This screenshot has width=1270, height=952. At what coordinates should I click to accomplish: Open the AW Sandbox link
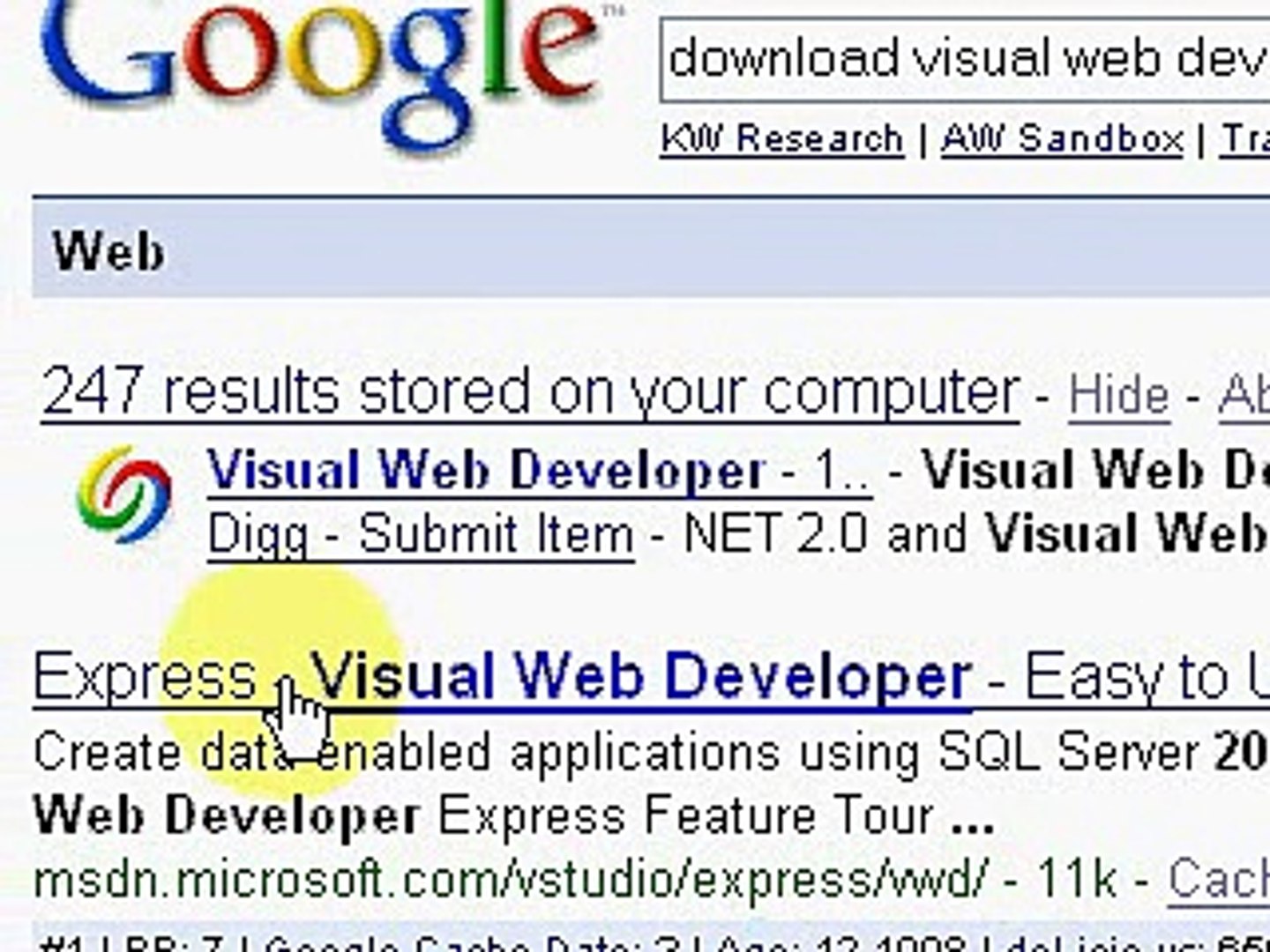pos(1062,139)
